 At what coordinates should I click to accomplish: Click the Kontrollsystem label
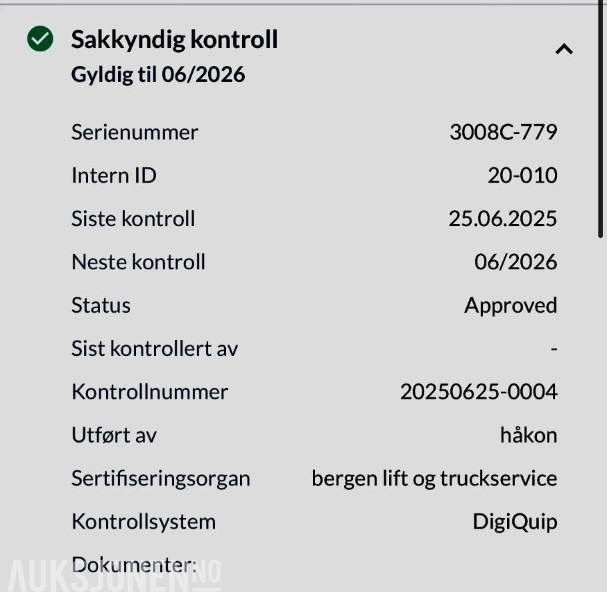143,522
